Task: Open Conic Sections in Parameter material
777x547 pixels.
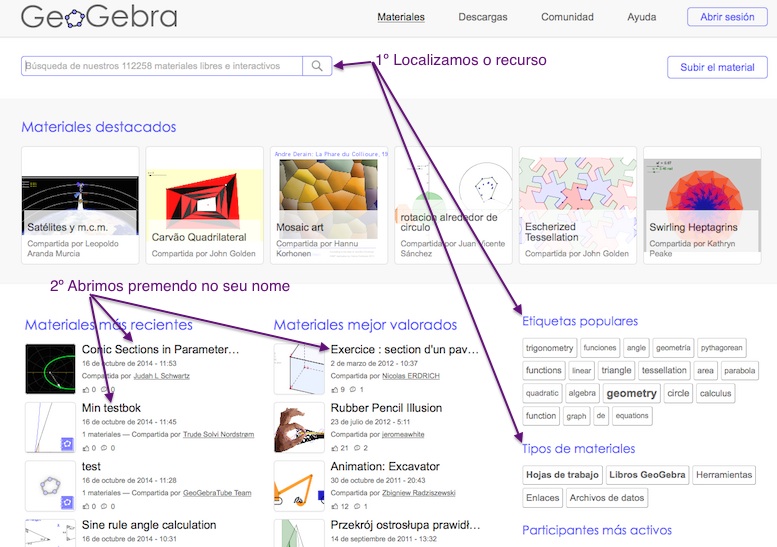Action: (x=161, y=349)
